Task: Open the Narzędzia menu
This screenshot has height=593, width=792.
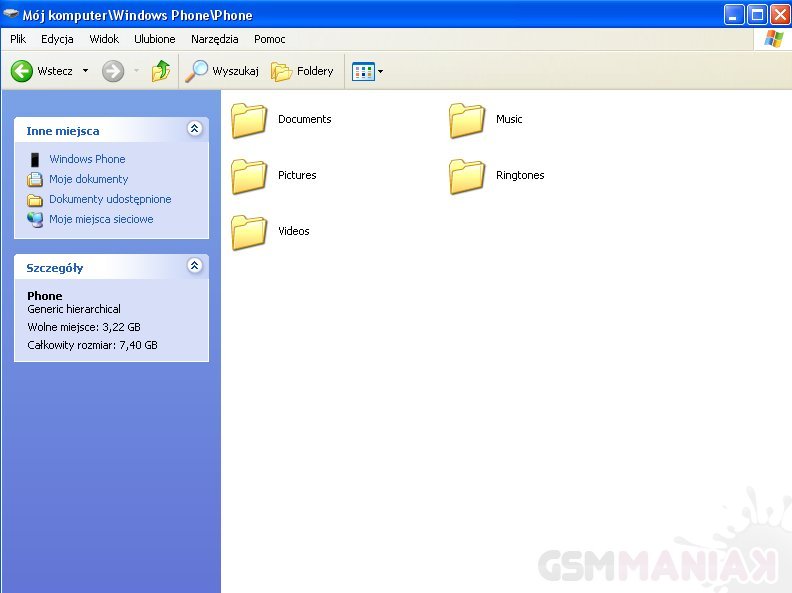Action: click(x=214, y=39)
